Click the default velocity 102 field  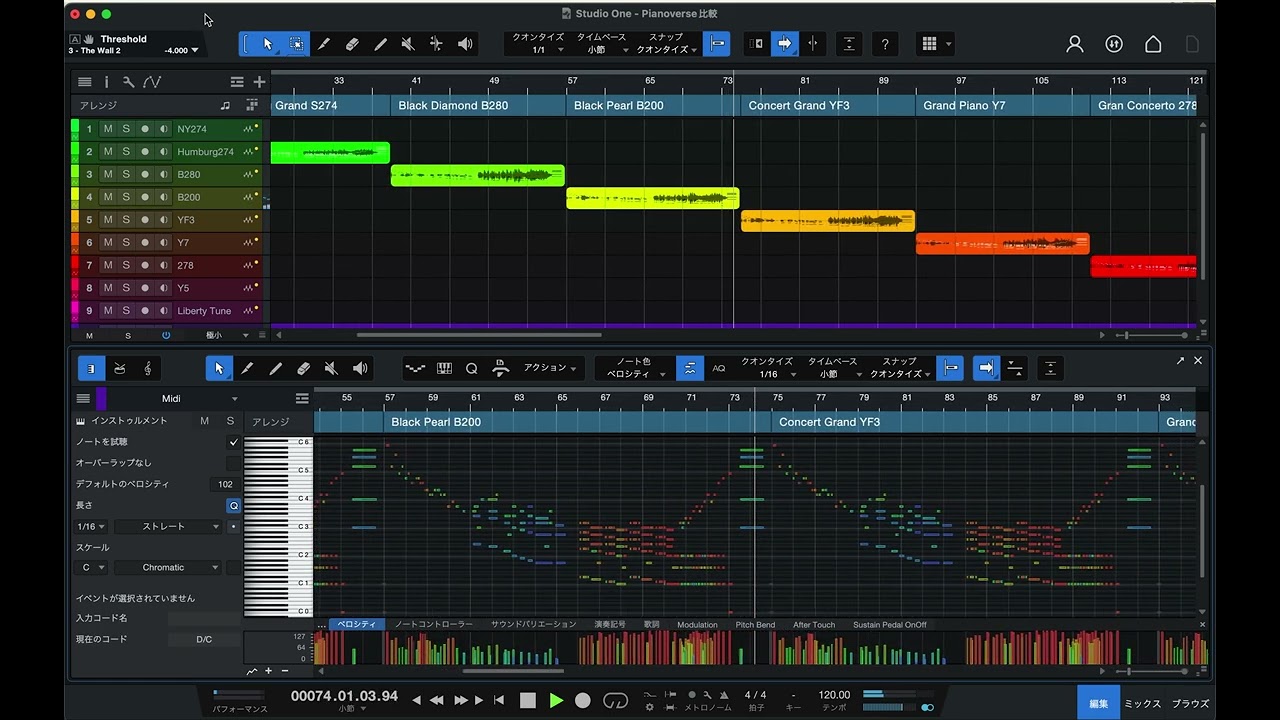(225, 484)
